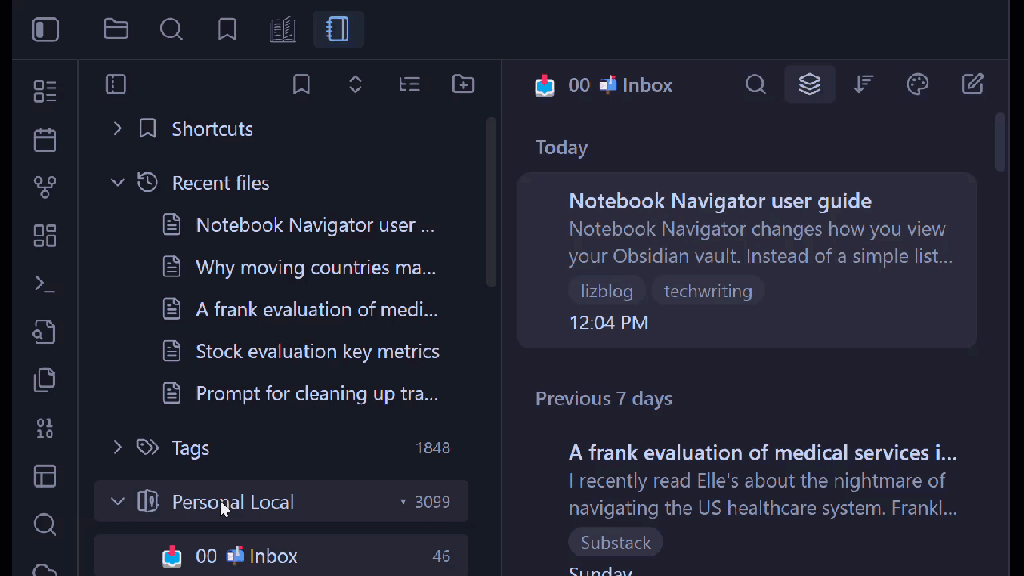Create a new folder in the navigator pane

coord(463,84)
